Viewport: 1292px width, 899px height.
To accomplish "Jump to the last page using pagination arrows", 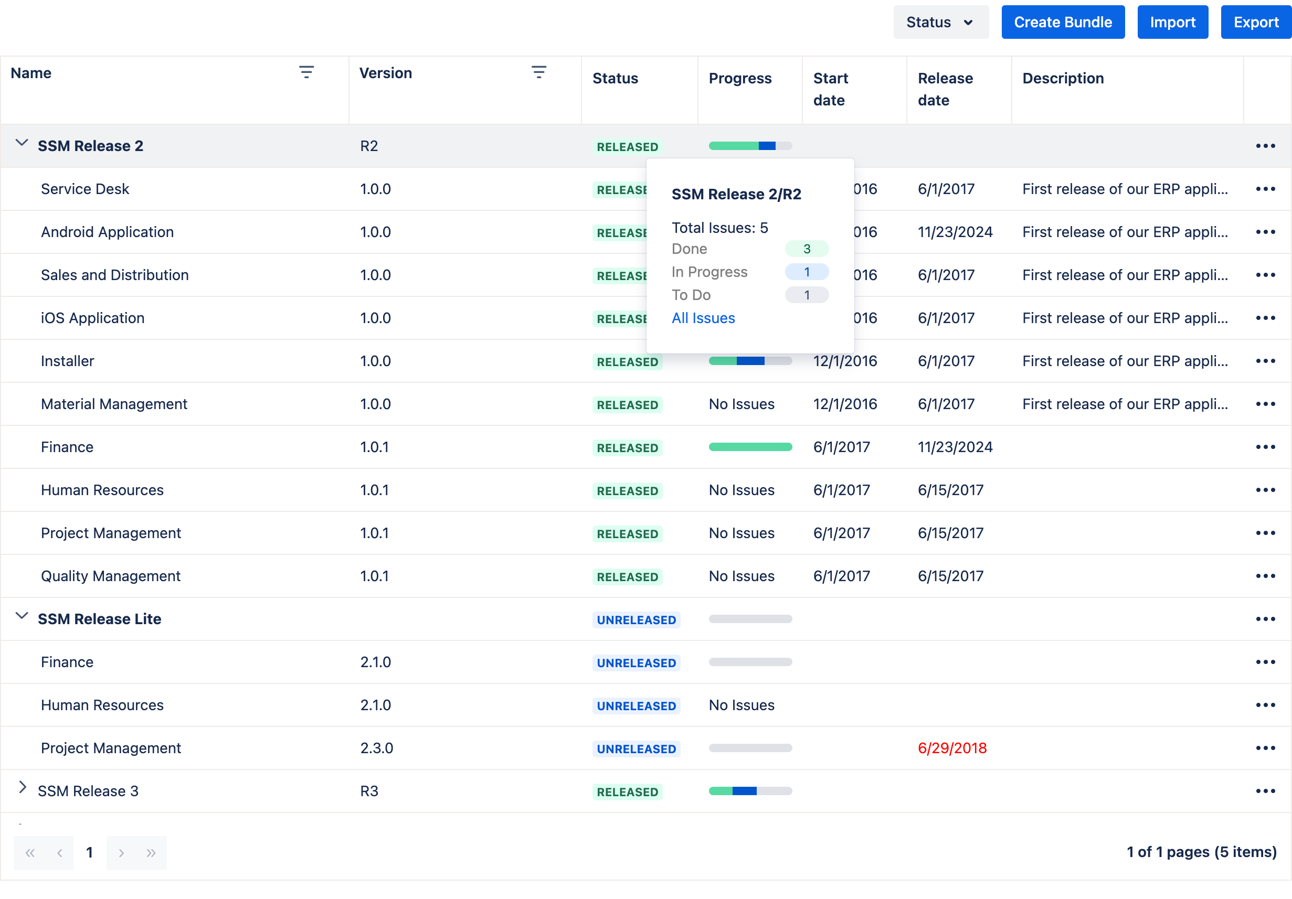I will (x=151, y=852).
